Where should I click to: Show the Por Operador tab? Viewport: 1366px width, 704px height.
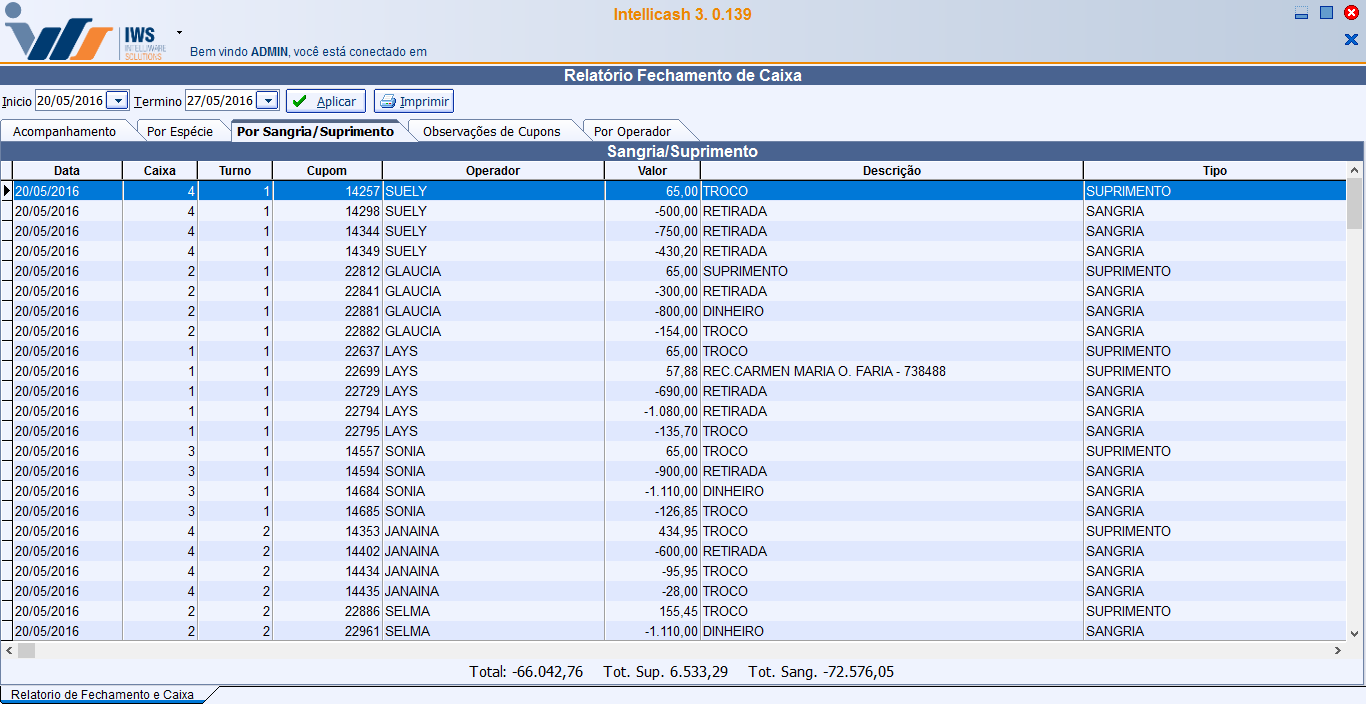click(x=632, y=131)
